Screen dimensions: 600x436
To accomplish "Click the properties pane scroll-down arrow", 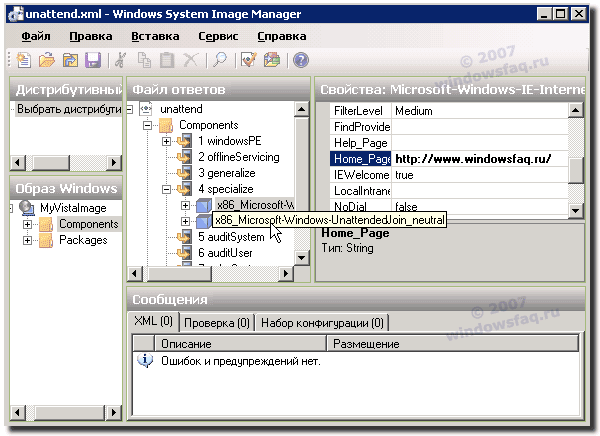I will (576, 210).
